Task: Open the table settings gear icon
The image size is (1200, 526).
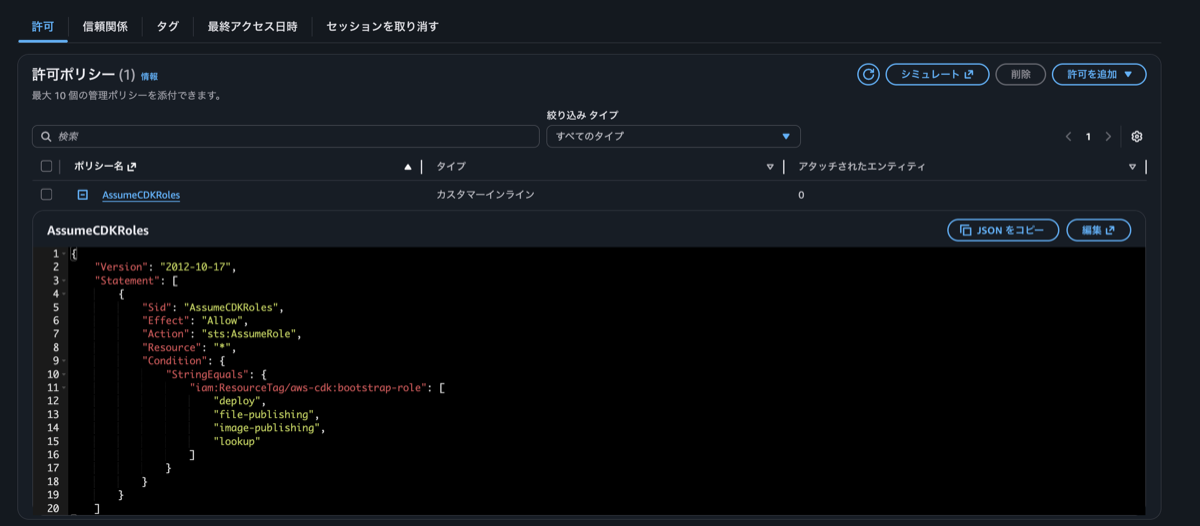Action: (1137, 136)
